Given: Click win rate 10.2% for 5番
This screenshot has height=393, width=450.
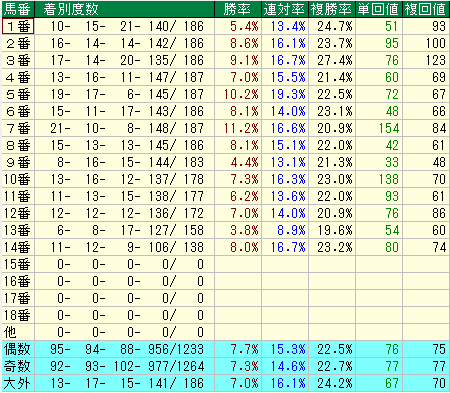Looking at the screenshot, I should tap(241, 94).
